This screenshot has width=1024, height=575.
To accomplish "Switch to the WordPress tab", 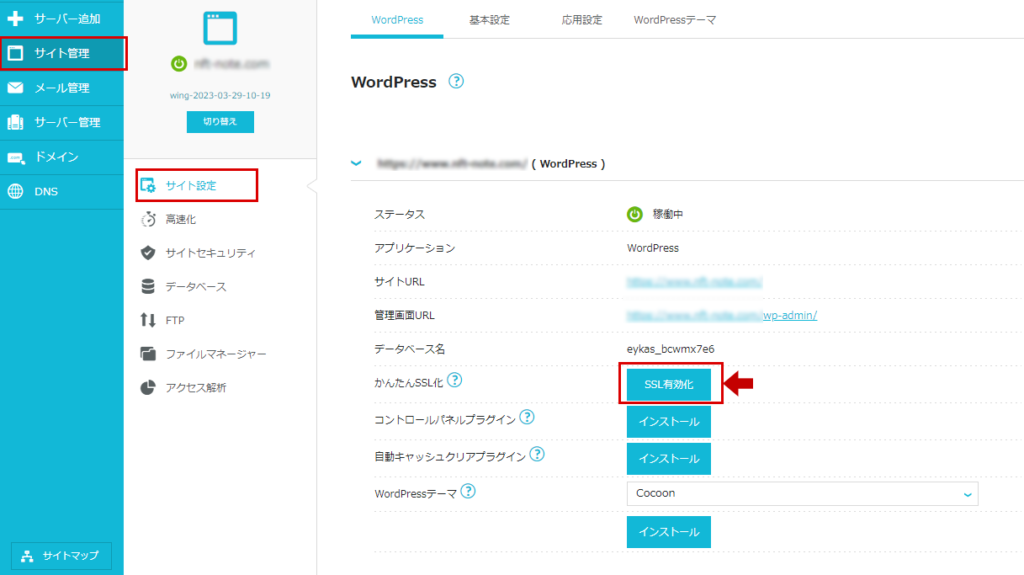I will (397, 20).
